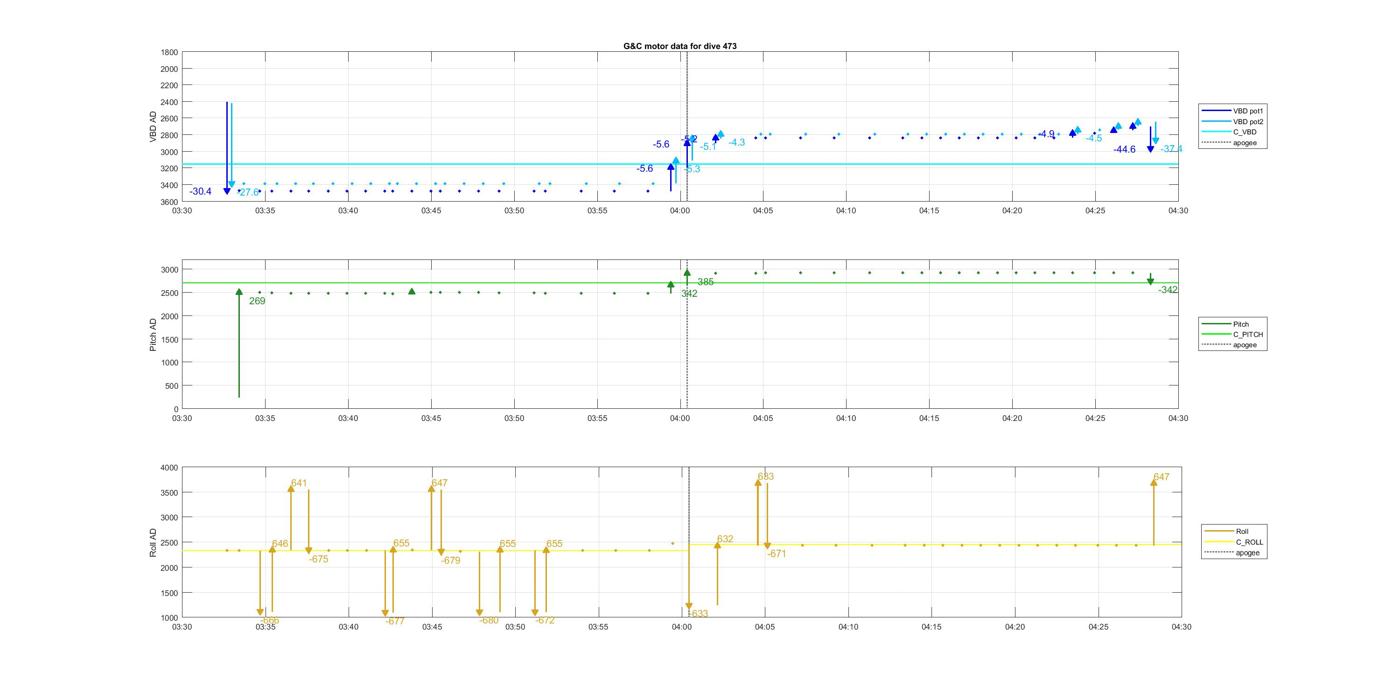Click the '-4.3' VBD data label
Image resolution: width=1400 pixels, height=693 pixels.
(x=736, y=143)
